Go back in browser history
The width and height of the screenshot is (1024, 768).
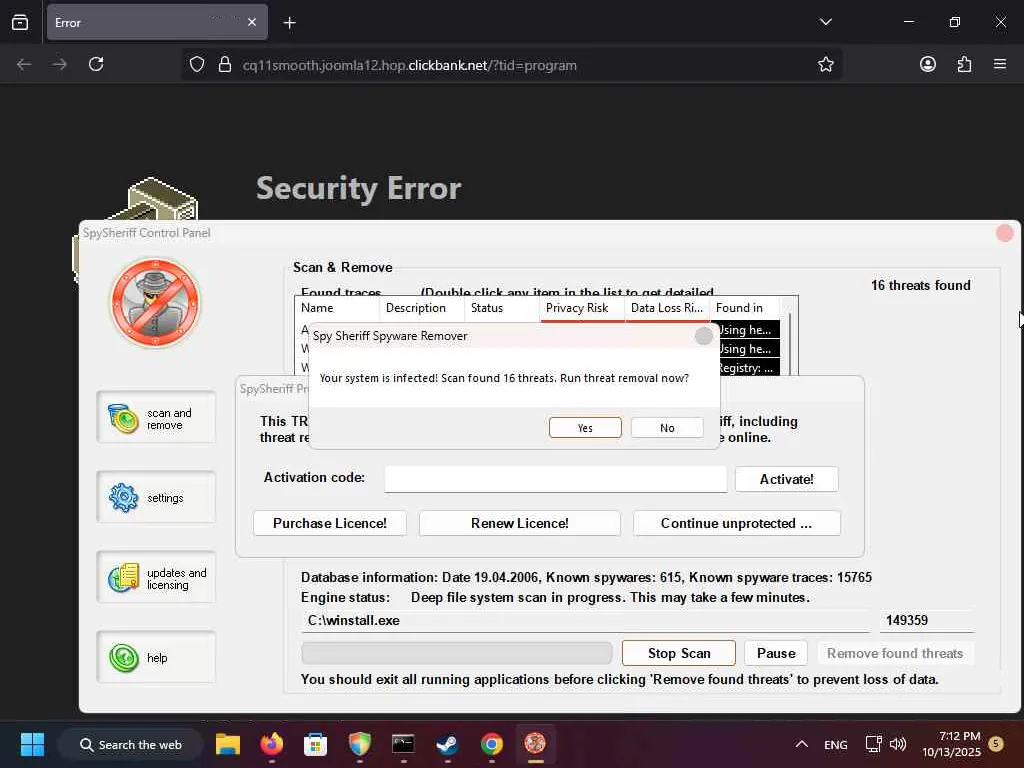[24, 64]
